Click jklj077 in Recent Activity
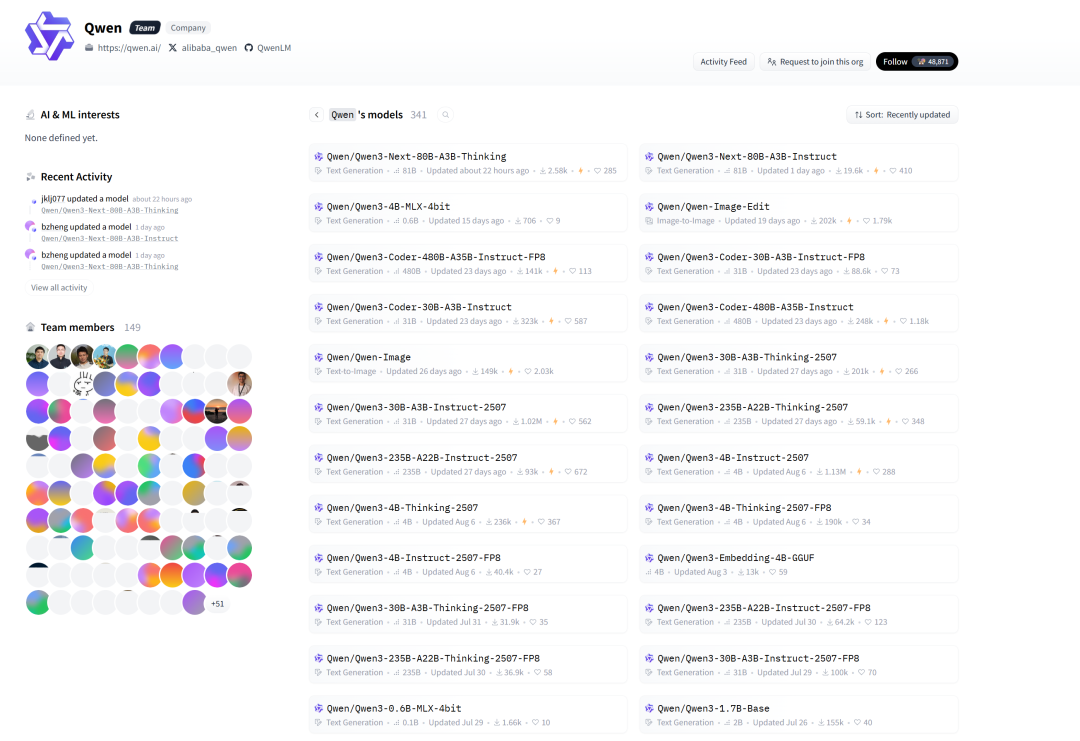Image resolution: width=1080 pixels, height=741 pixels. tap(53, 198)
